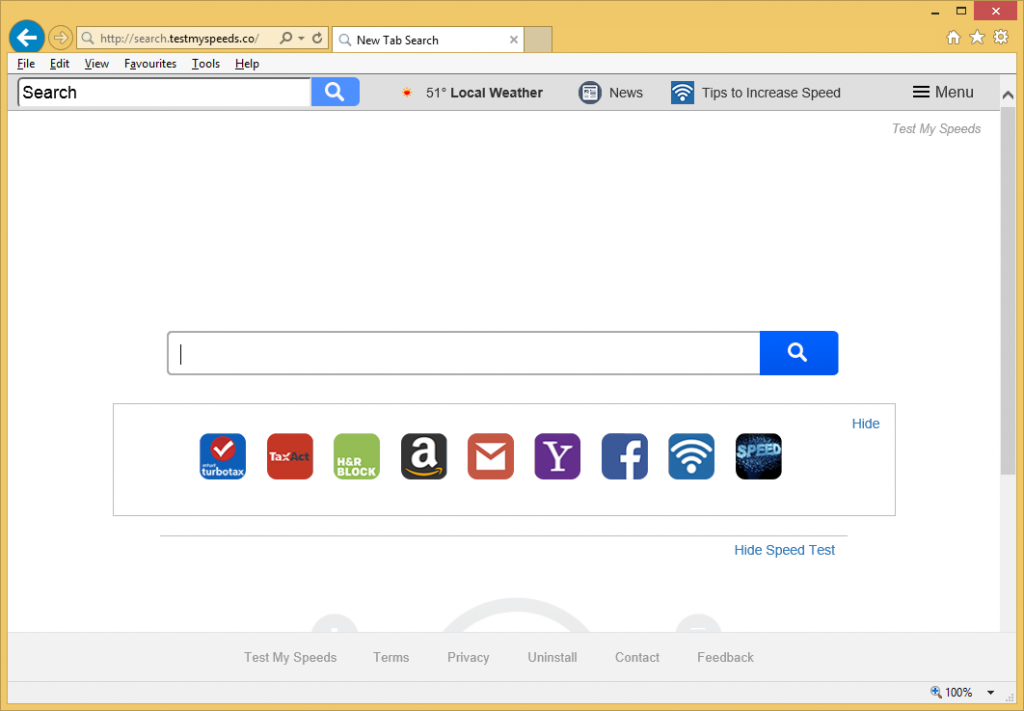Open the View menu
Screen dimensions: 1024x711
tap(97, 63)
